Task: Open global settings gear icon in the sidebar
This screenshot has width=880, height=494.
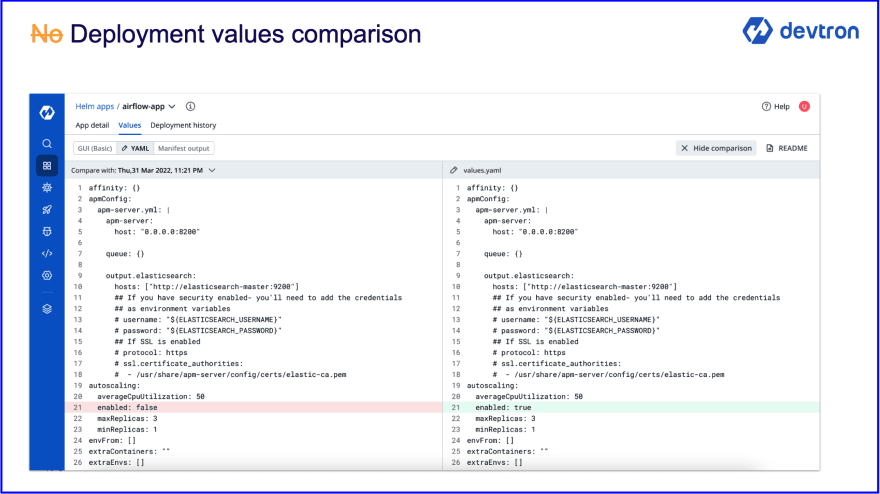Action: pyautogui.click(x=47, y=275)
